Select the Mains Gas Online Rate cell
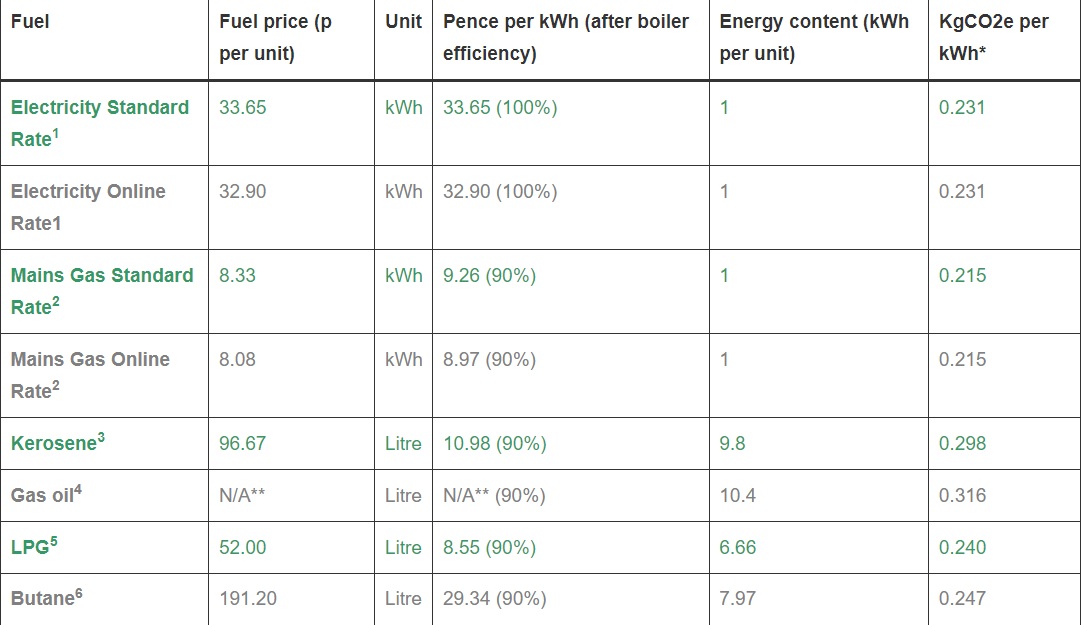This screenshot has width=1081, height=625. 90,374
